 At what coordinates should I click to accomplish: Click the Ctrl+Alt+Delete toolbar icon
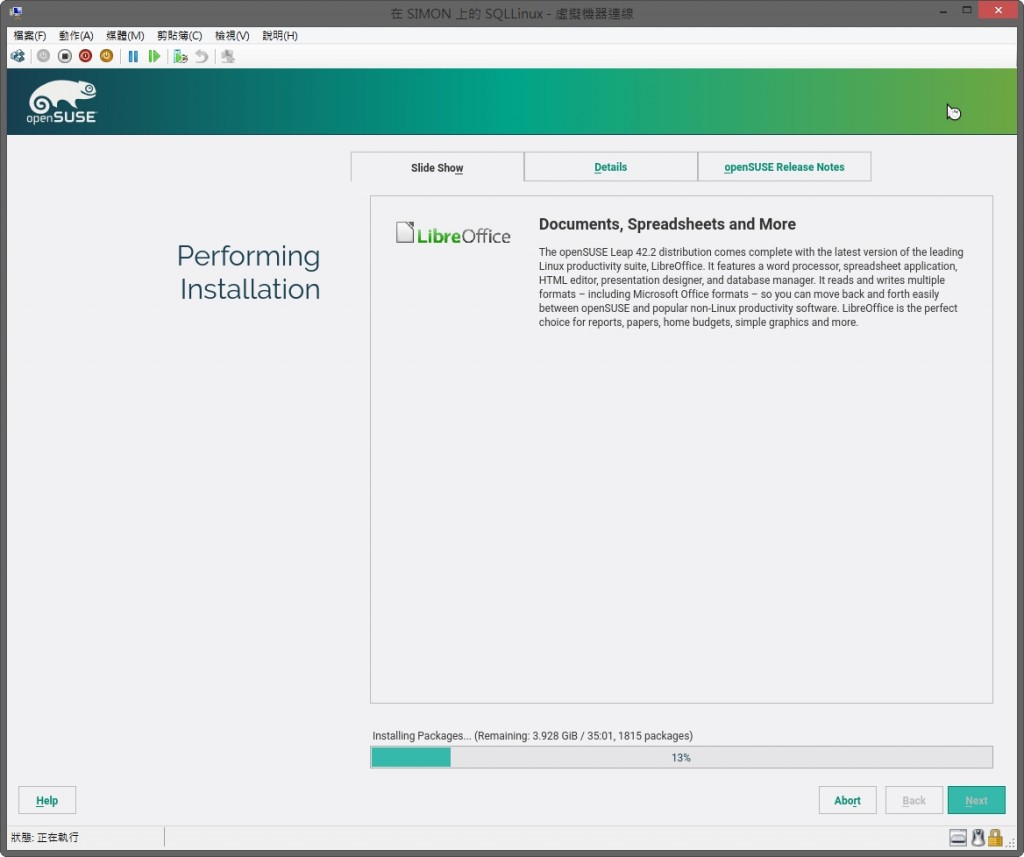tap(18, 56)
